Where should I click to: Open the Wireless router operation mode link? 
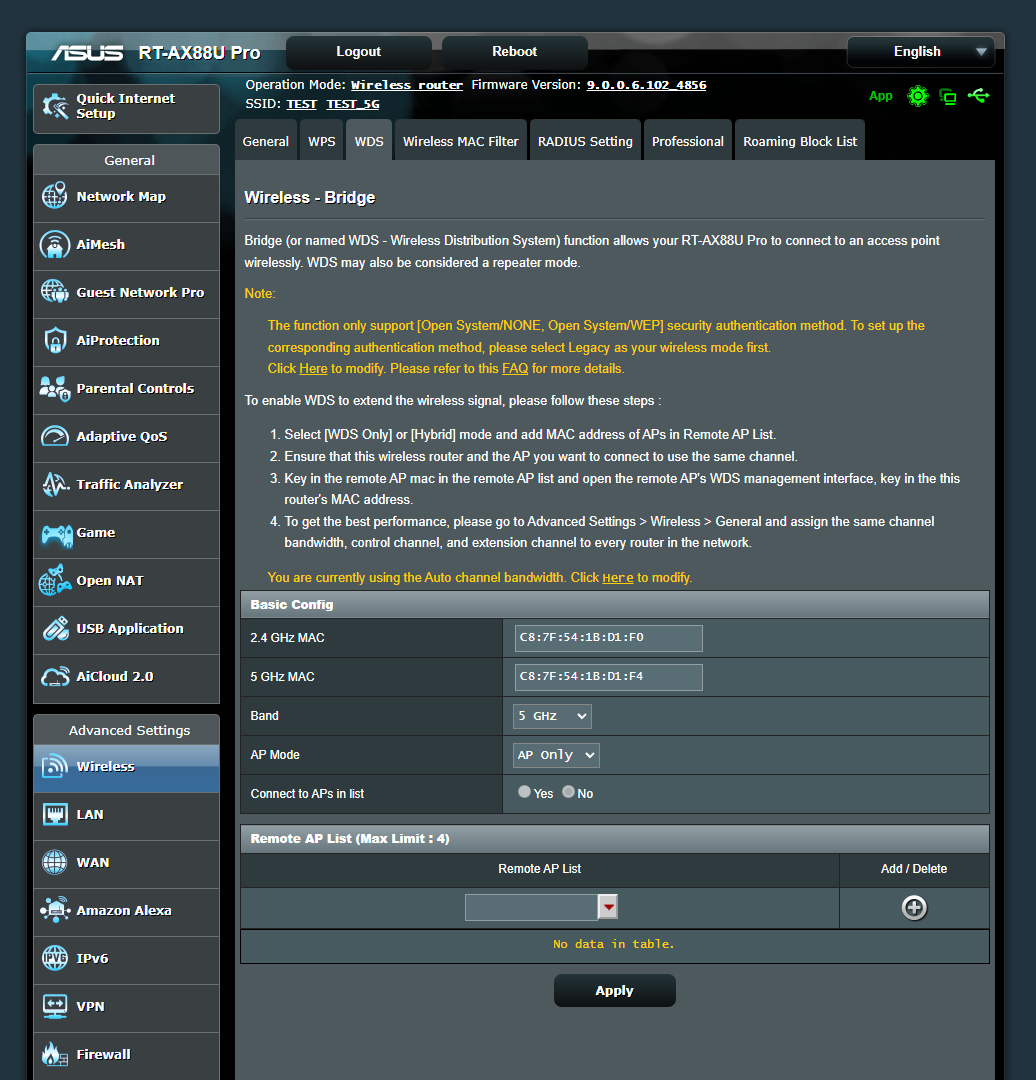click(x=407, y=85)
